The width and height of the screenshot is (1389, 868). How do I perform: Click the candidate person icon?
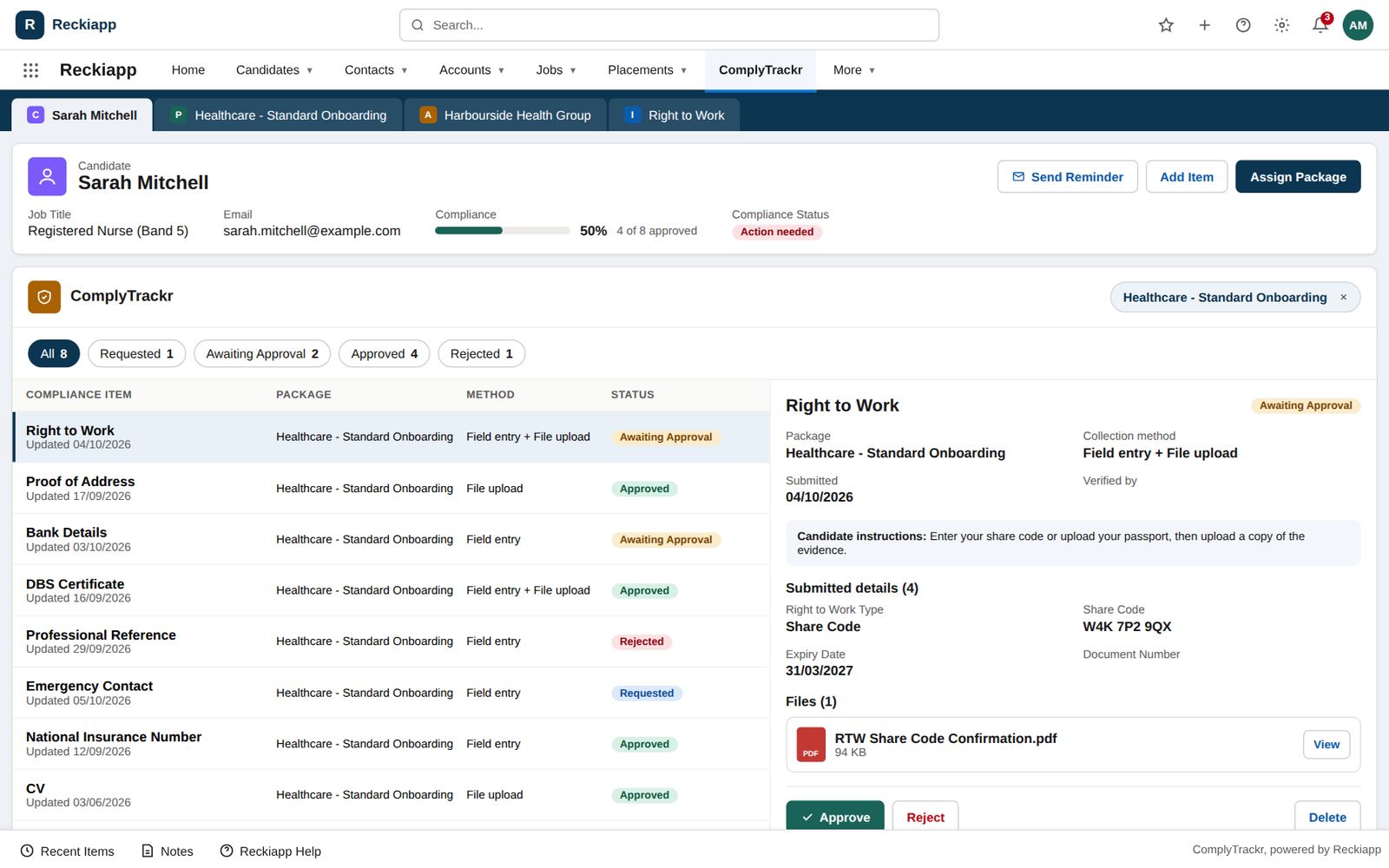(47, 176)
